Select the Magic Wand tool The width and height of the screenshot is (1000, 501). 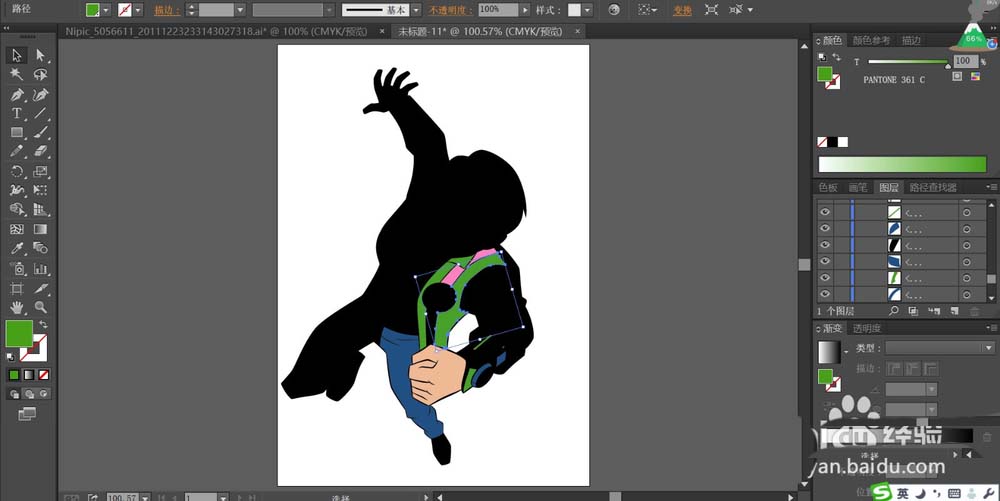tap(17, 75)
